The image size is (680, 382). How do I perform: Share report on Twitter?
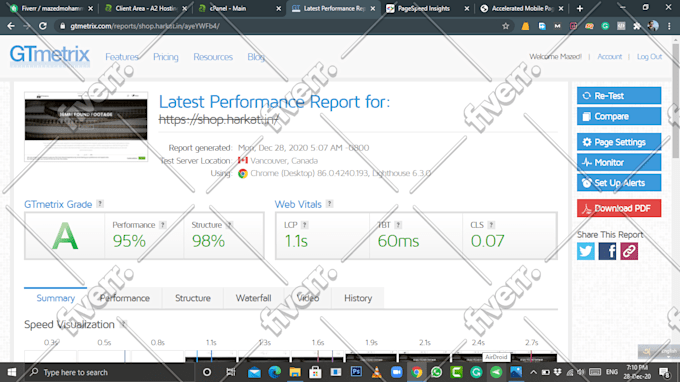[585, 251]
